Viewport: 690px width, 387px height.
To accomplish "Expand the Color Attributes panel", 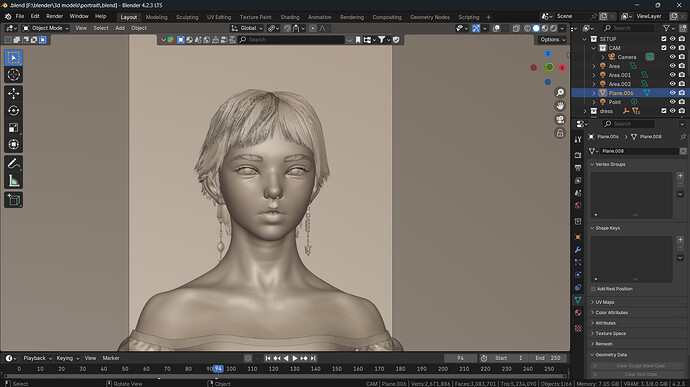I will [612, 313].
